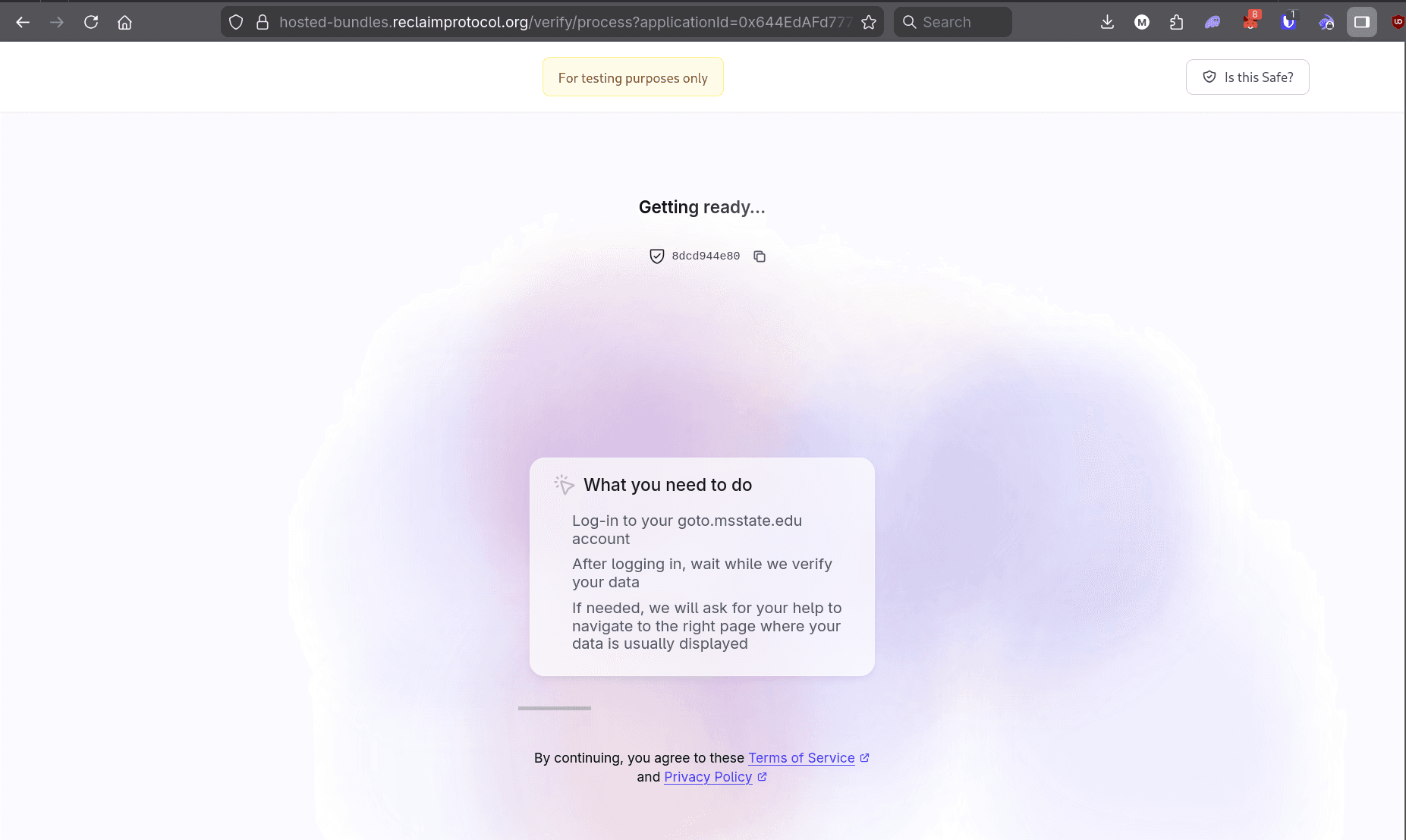Open the Privacy Policy link
Image resolution: width=1406 pixels, height=840 pixels.
coord(708,777)
